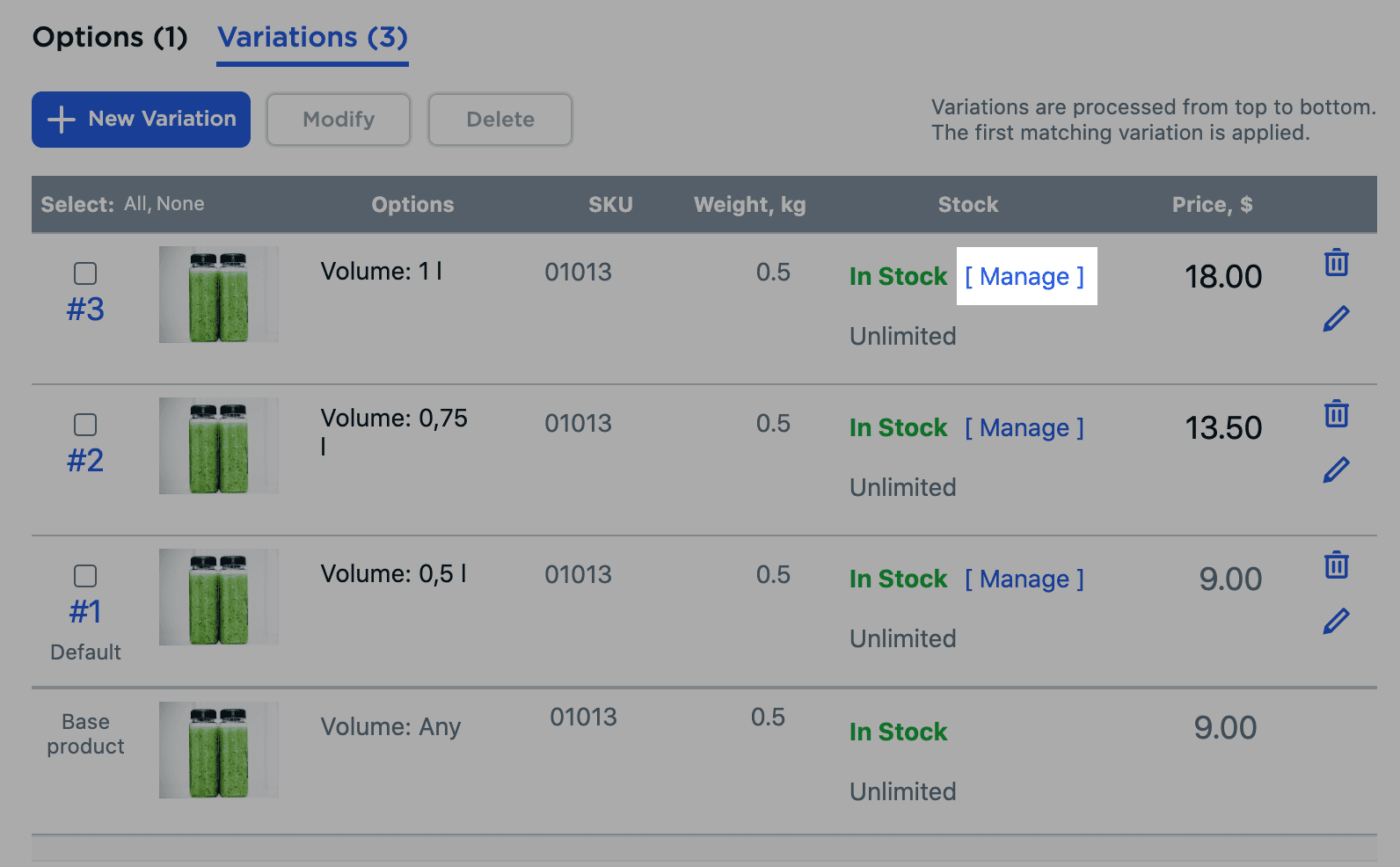
Task: Open Manage stock link for 0,75 l variation
Action: click(1024, 428)
